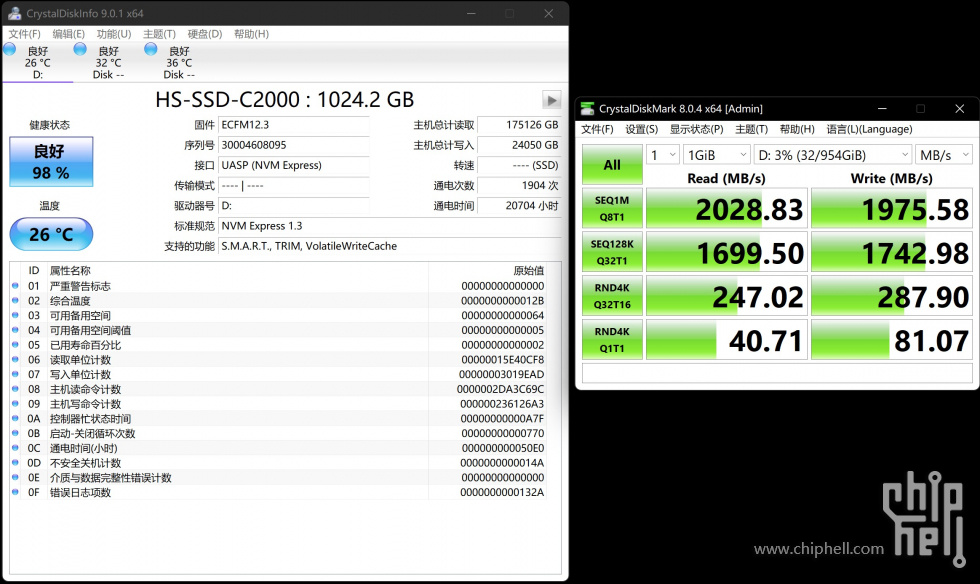The height and width of the screenshot is (584, 980).
Task: Run the SEQ1M Q8T1 test
Action: [x=612, y=208]
